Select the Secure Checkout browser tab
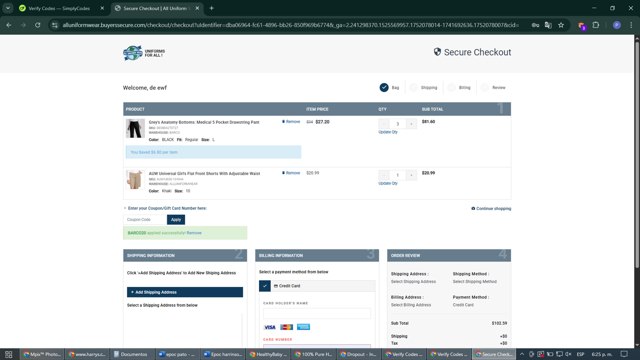The height and width of the screenshot is (360, 640). tap(155, 8)
